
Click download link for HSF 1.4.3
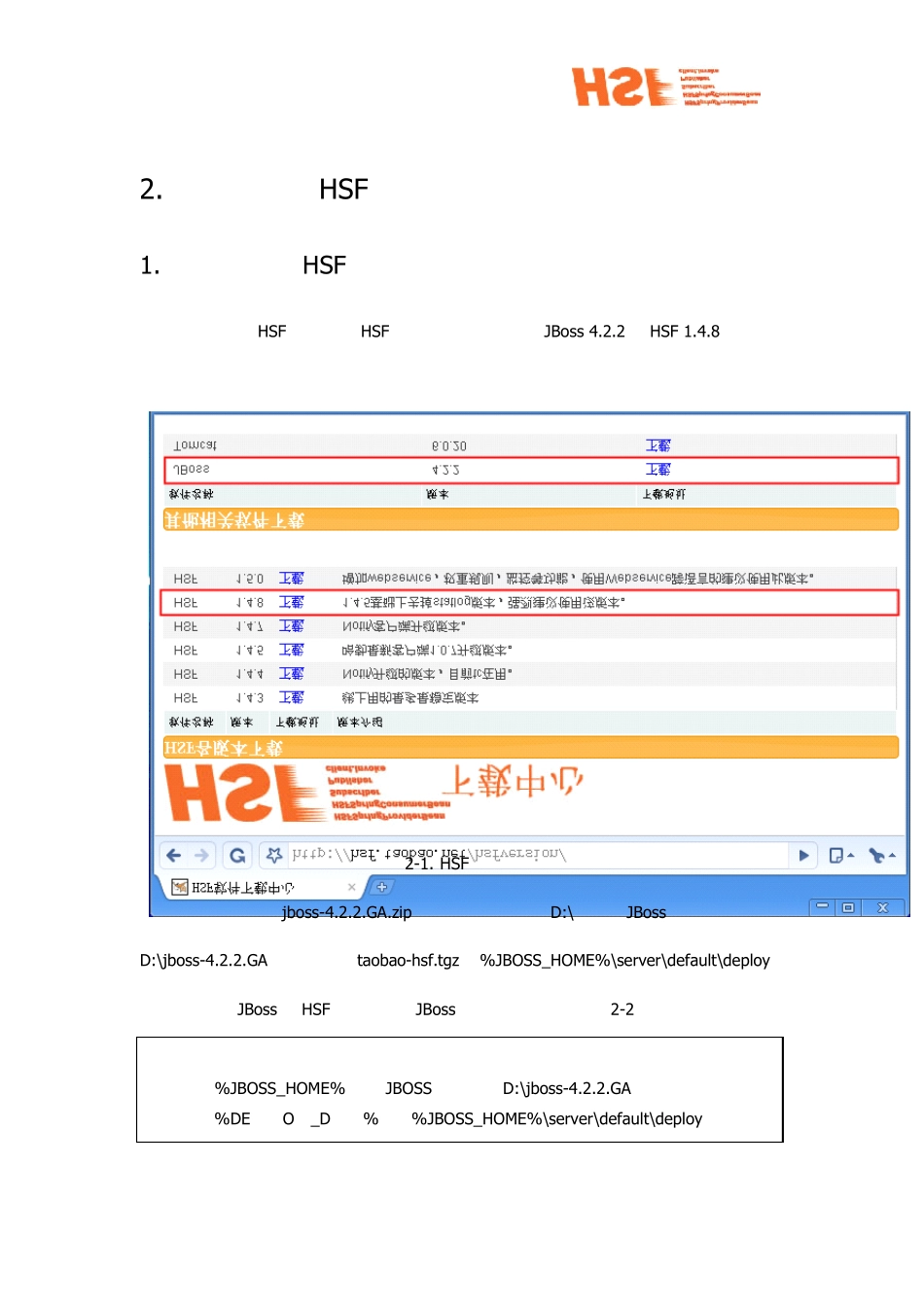pyautogui.click(x=292, y=698)
